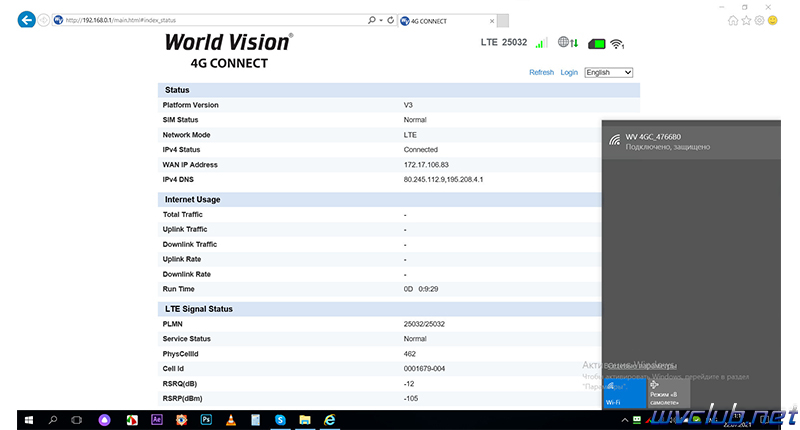The width and height of the screenshot is (800, 430).
Task: Click the Refresh link
Action: tap(541, 72)
